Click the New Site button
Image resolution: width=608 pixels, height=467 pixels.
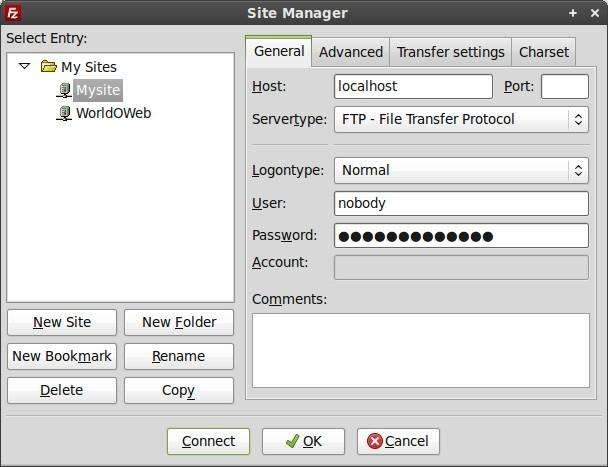tap(62, 322)
